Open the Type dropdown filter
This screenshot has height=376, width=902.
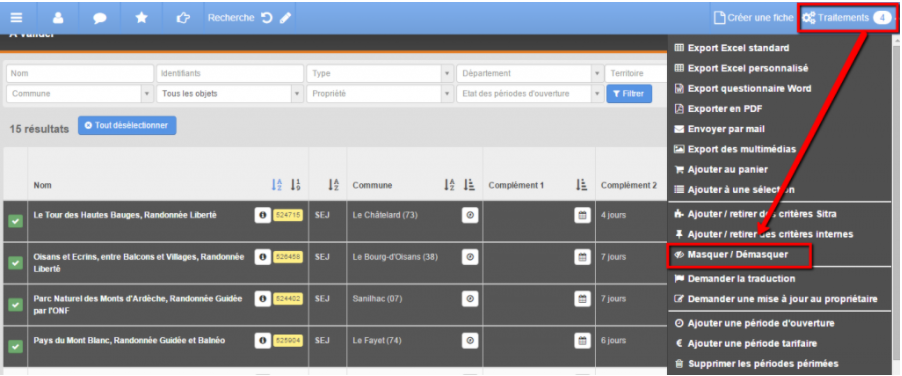[x=380, y=74]
